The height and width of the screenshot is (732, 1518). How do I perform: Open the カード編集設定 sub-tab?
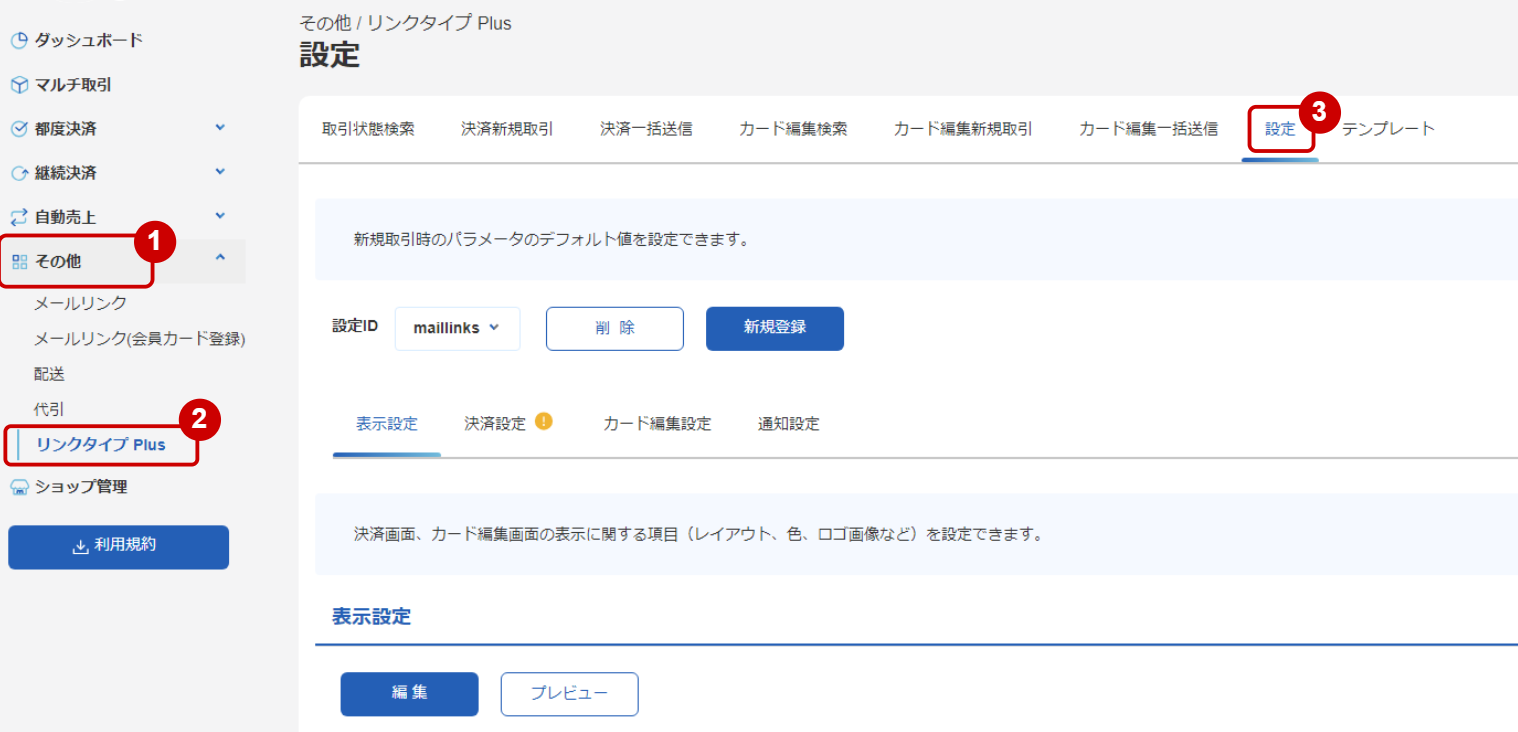point(657,424)
